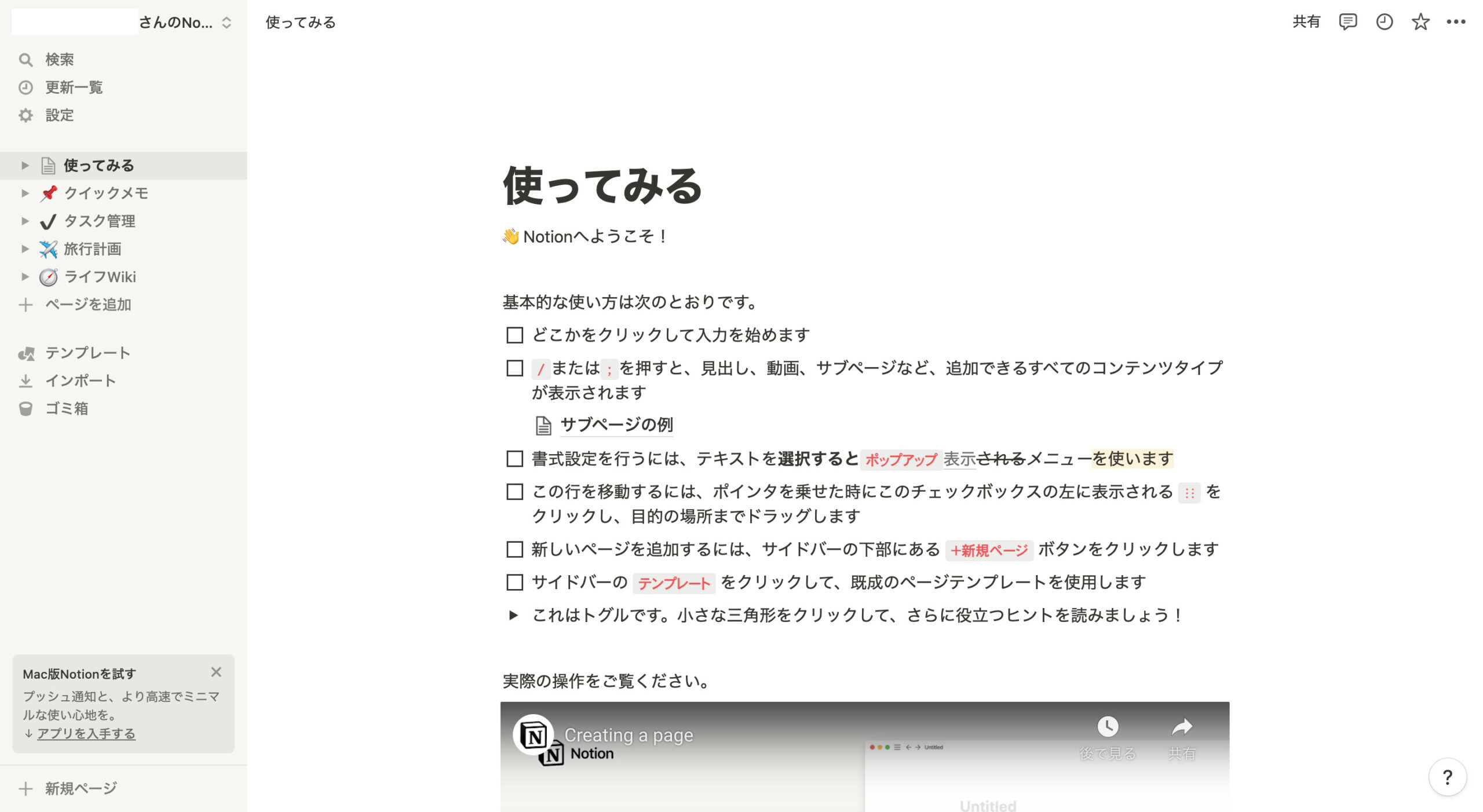
Task: Click the page title 使ってみる heading
Action: 603,186
